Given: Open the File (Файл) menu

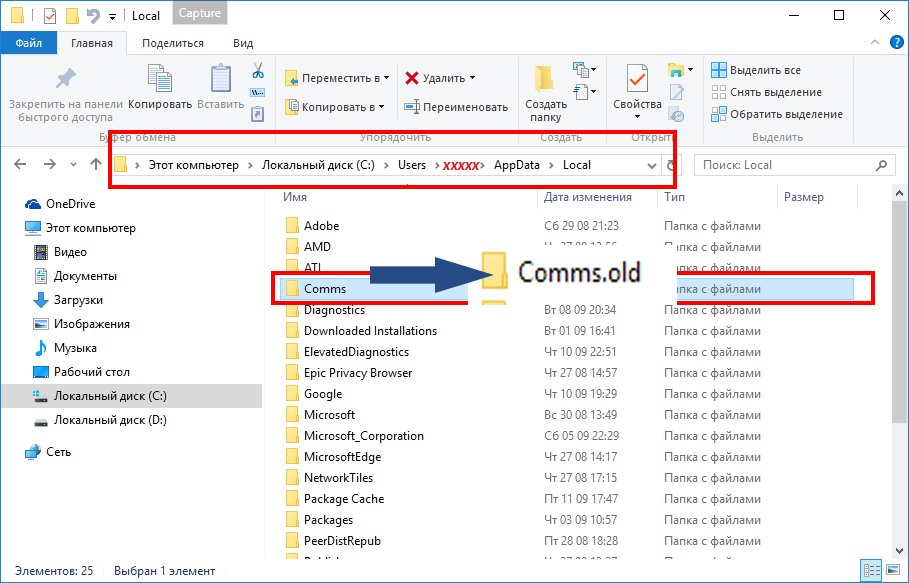Looking at the screenshot, I should (28, 43).
